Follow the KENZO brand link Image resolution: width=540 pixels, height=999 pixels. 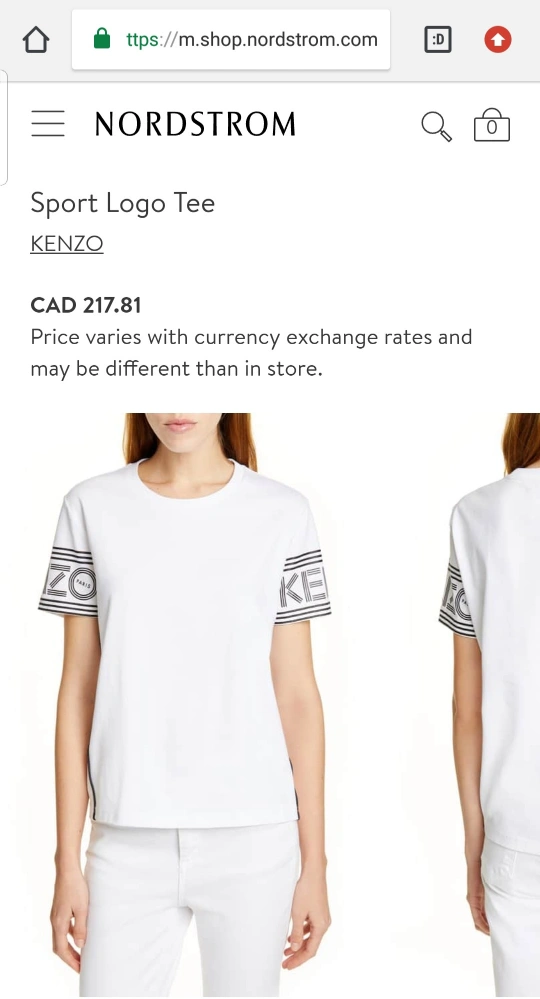(x=67, y=243)
